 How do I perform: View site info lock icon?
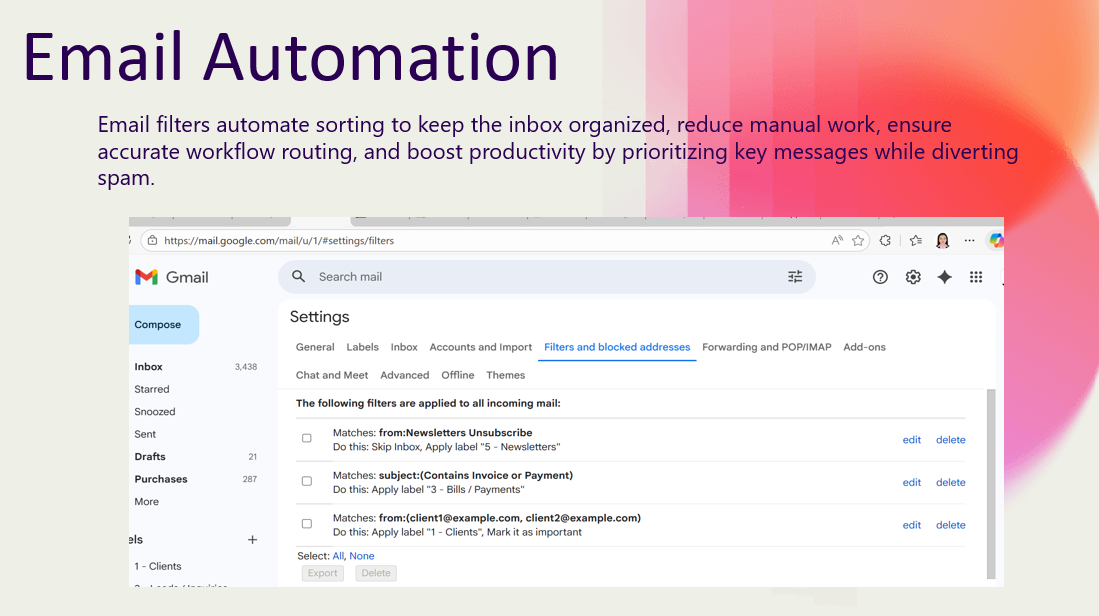point(152,240)
